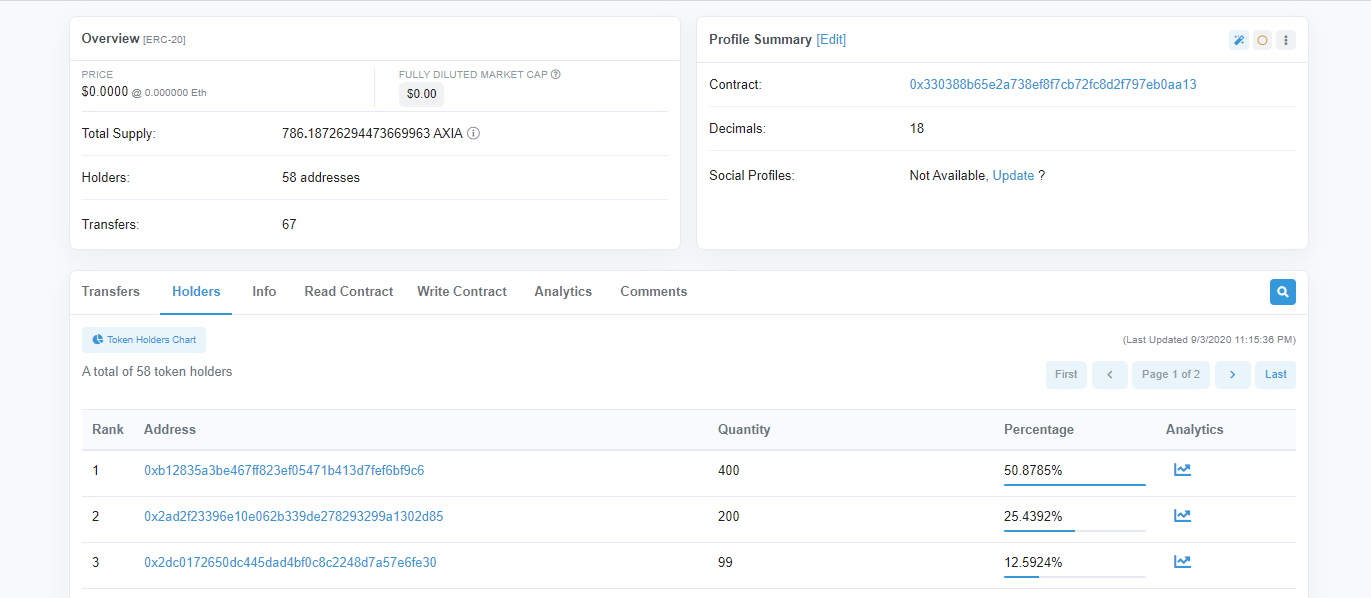The height and width of the screenshot is (598, 1371).
Task: Open the Analytics tab
Action: (563, 292)
